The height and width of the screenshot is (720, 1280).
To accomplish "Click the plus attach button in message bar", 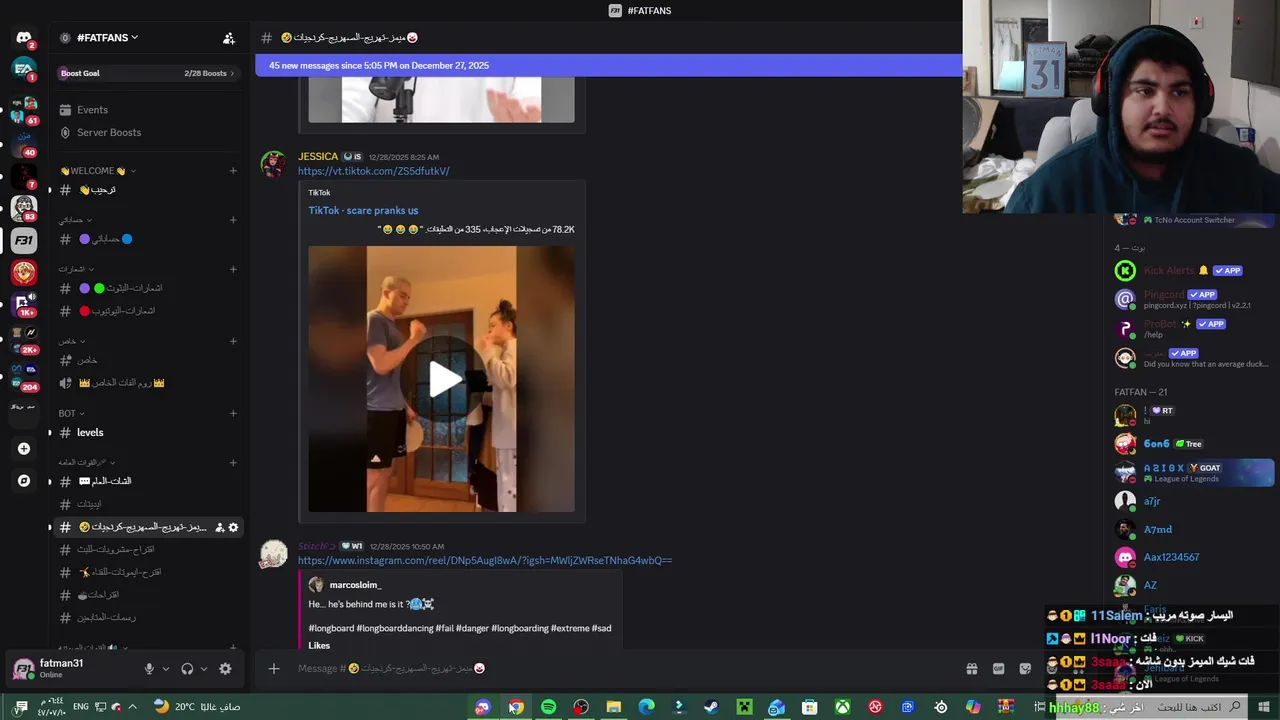I will pyautogui.click(x=274, y=668).
